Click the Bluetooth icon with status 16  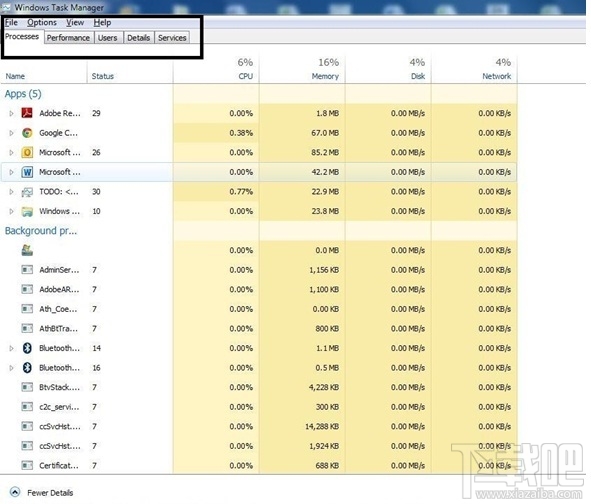pos(27,368)
